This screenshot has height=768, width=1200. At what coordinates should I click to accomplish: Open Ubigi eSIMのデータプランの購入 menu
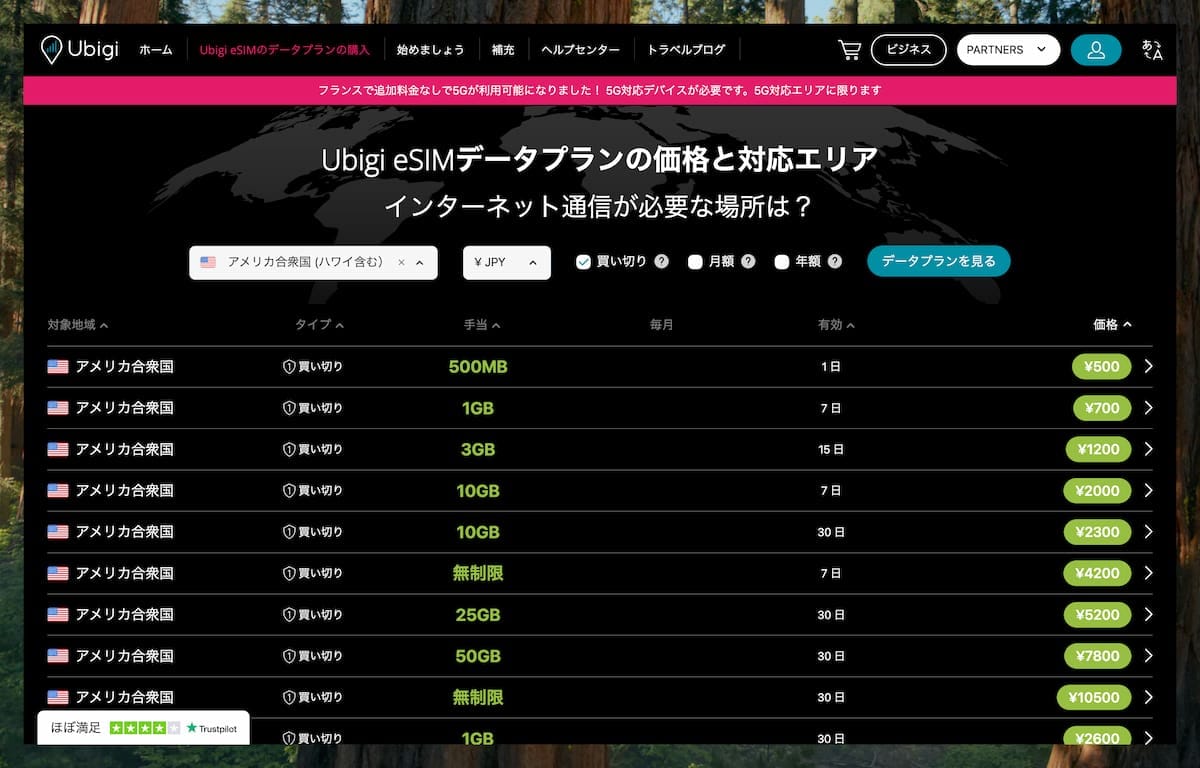285,50
